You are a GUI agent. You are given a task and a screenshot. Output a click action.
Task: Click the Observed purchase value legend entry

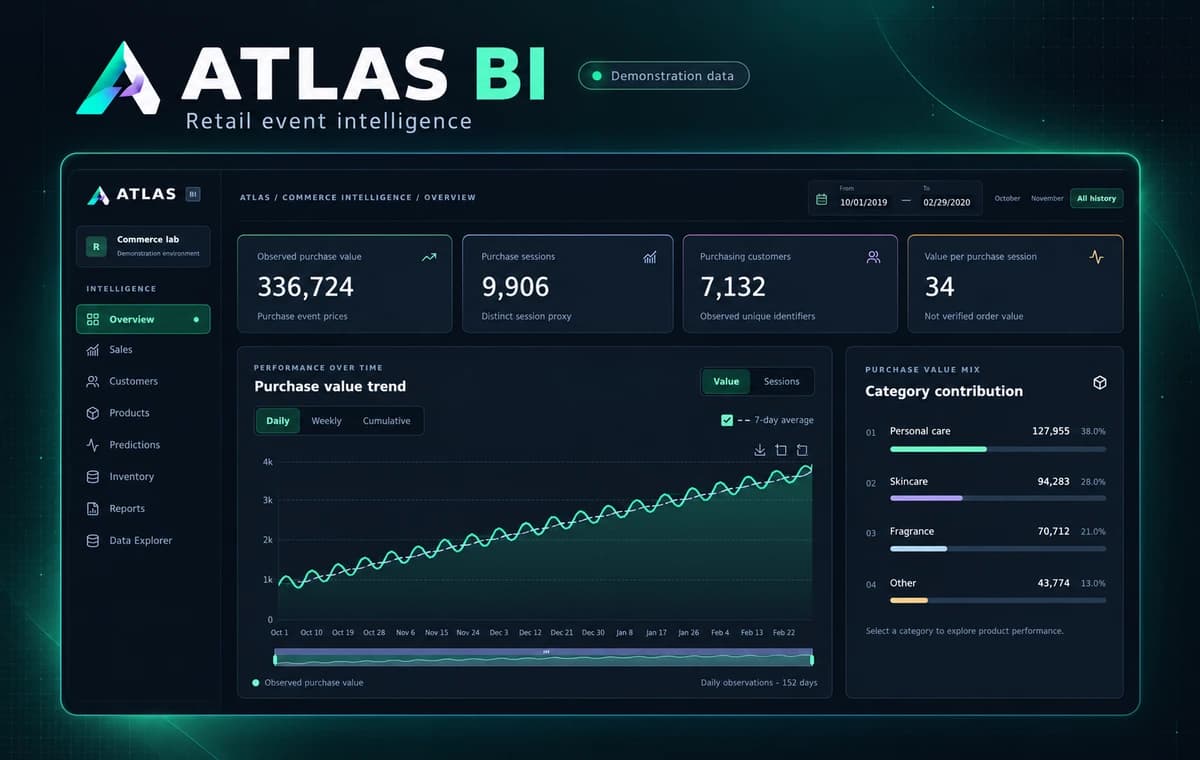308,683
